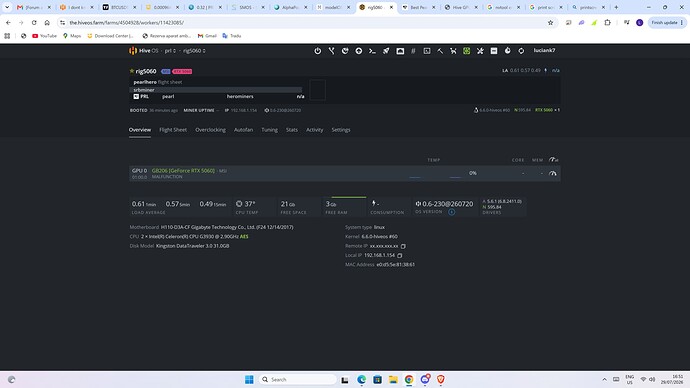Open File Explorer from taskbar
The image size is (690, 388).
tap(393, 379)
